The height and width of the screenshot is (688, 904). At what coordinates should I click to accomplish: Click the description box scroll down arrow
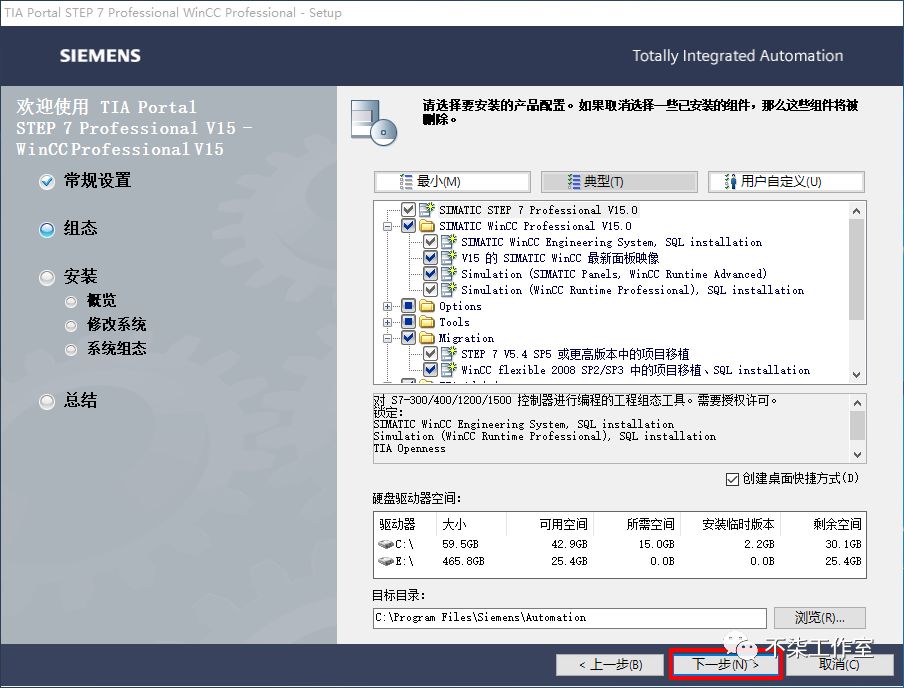[857, 454]
